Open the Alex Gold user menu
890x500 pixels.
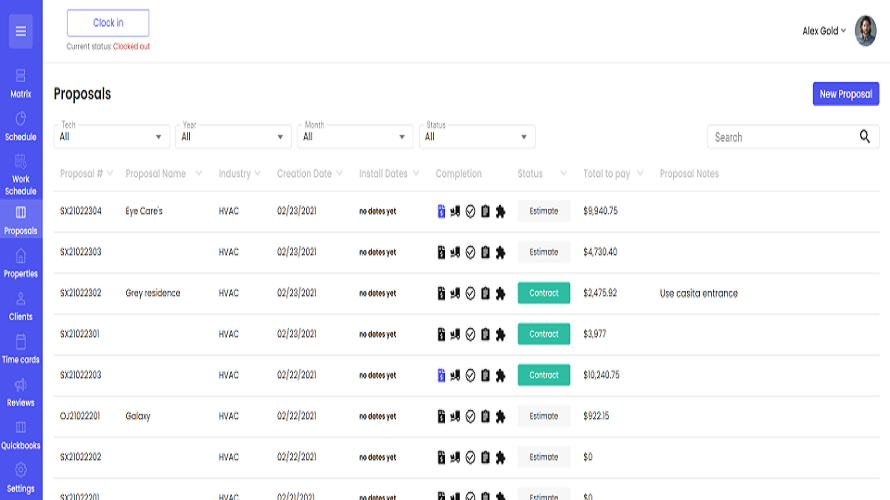[x=825, y=31]
